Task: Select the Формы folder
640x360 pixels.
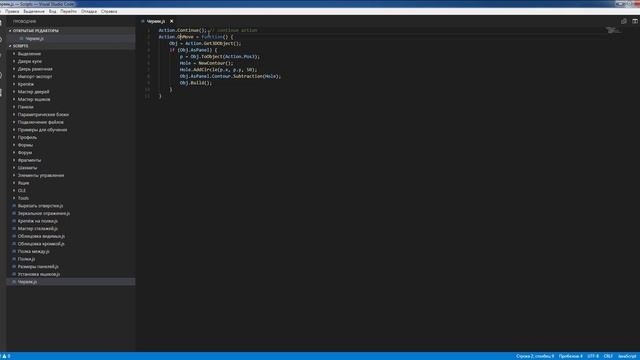Action: tap(25, 145)
